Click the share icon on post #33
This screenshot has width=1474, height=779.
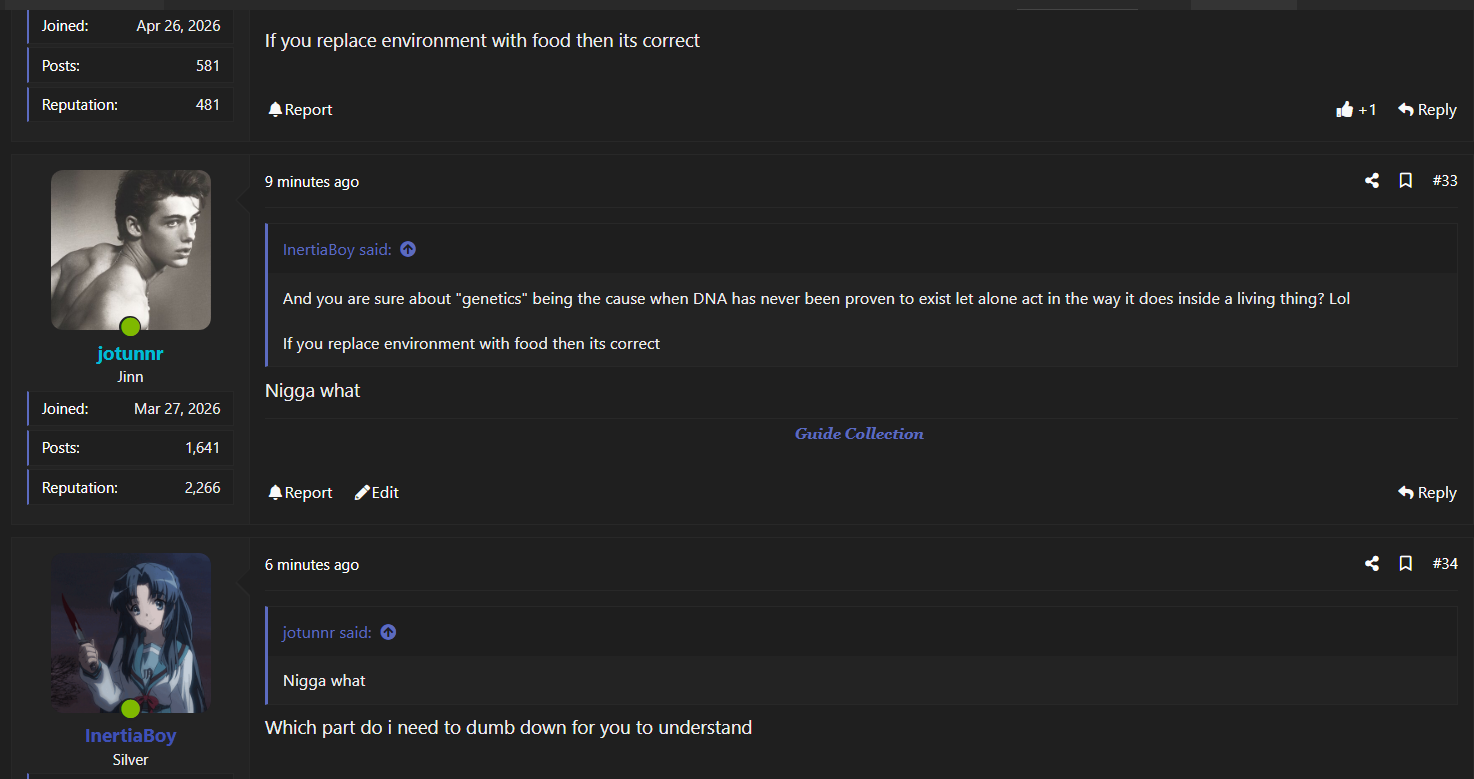[x=1372, y=181]
